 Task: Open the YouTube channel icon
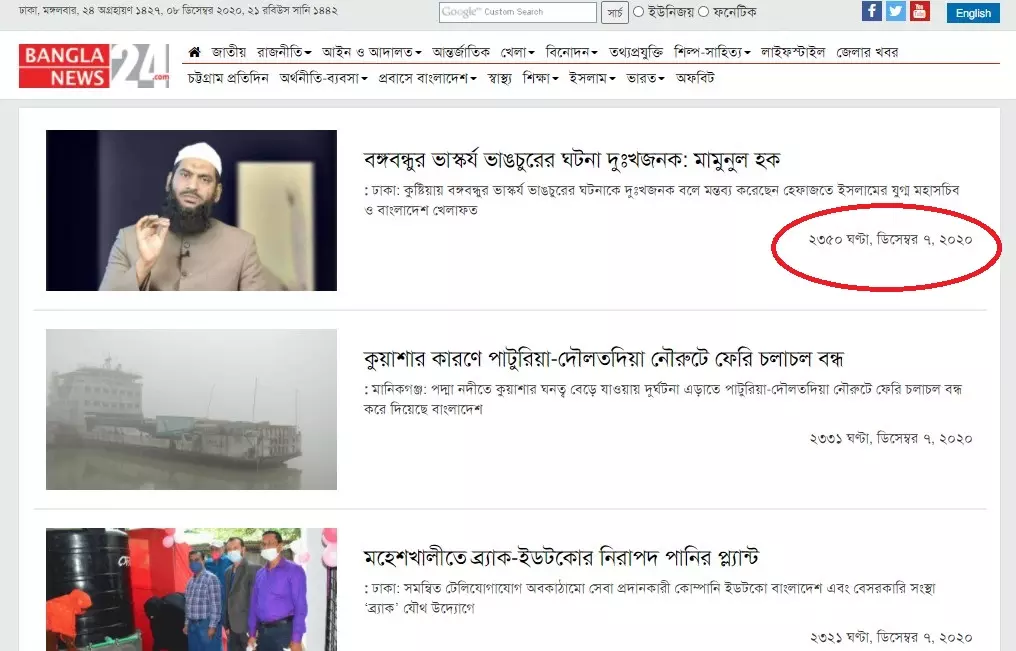pyautogui.click(x=919, y=11)
